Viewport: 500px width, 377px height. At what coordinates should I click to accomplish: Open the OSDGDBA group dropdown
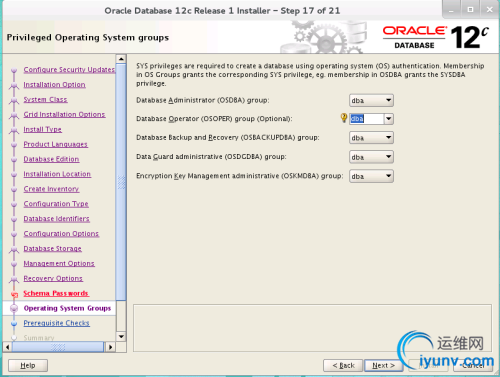pyautogui.click(x=371, y=157)
